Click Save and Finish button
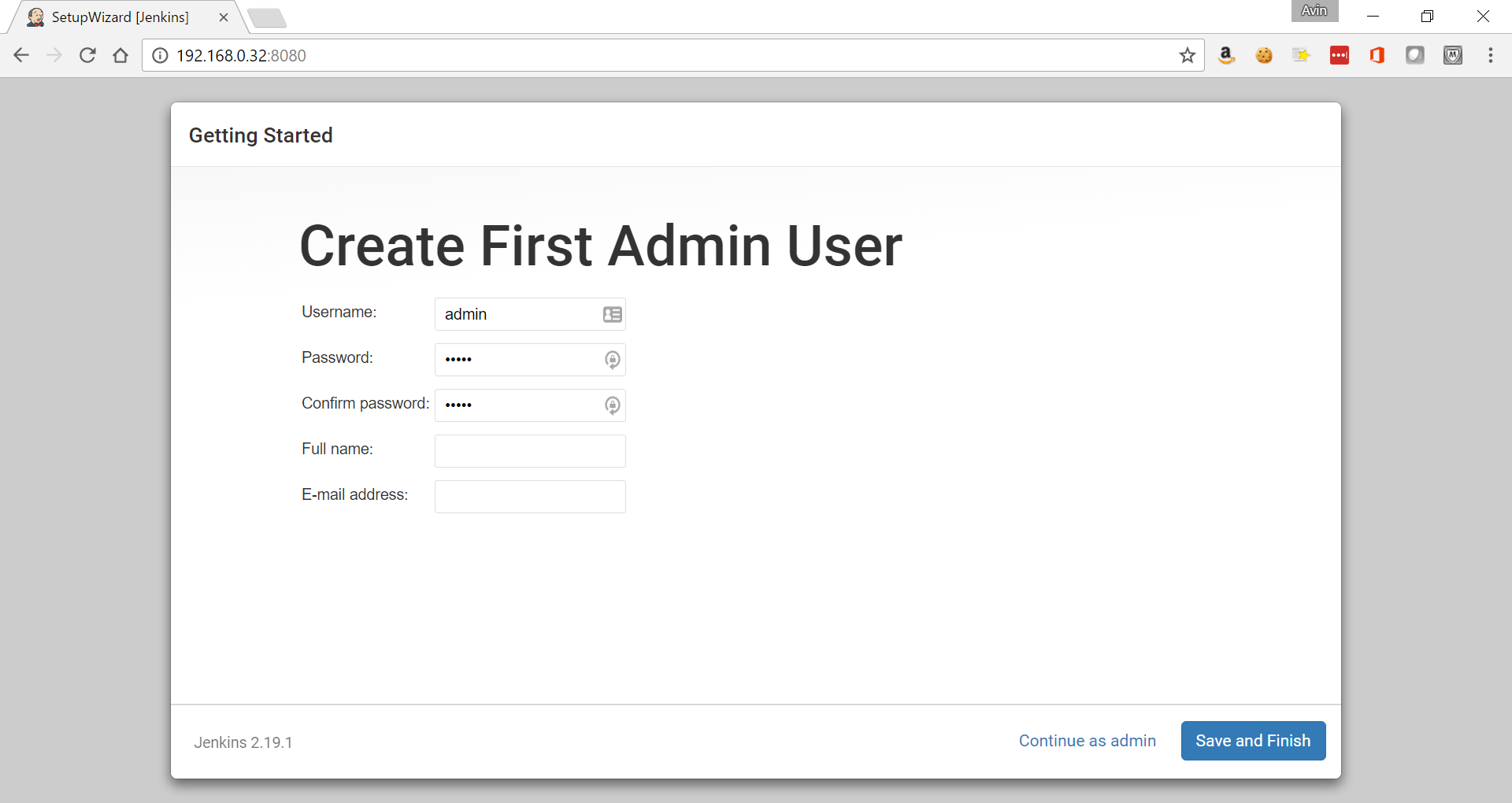1512x803 pixels. pos(1253,741)
